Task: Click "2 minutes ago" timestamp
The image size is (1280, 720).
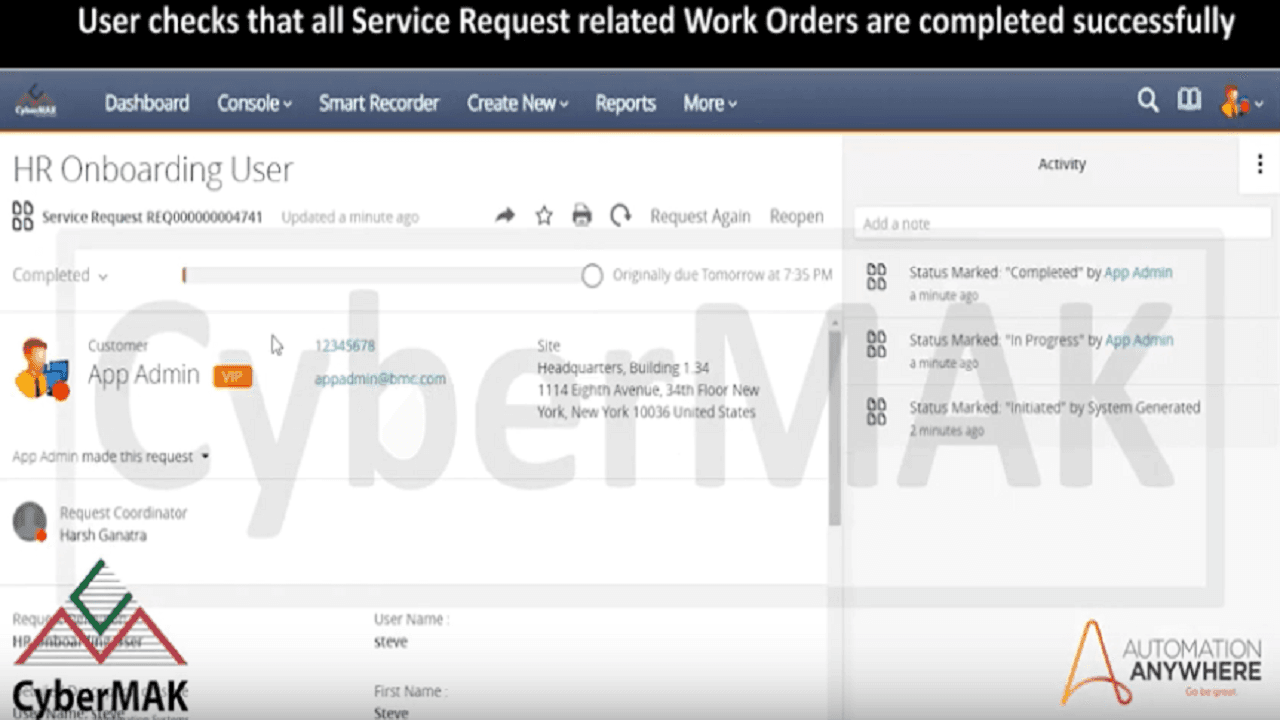Action: click(946, 430)
